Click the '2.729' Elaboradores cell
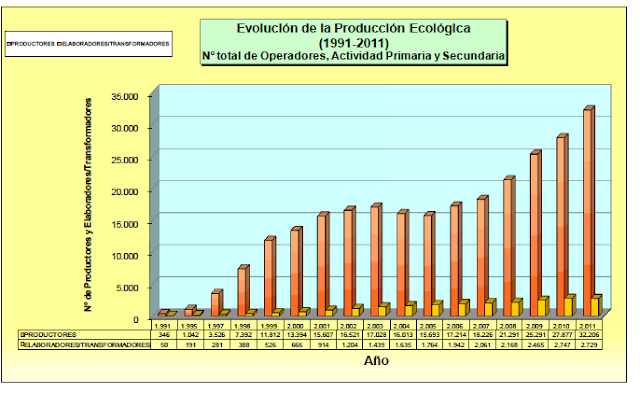The image size is (640, 393). [x=589, y=345]
